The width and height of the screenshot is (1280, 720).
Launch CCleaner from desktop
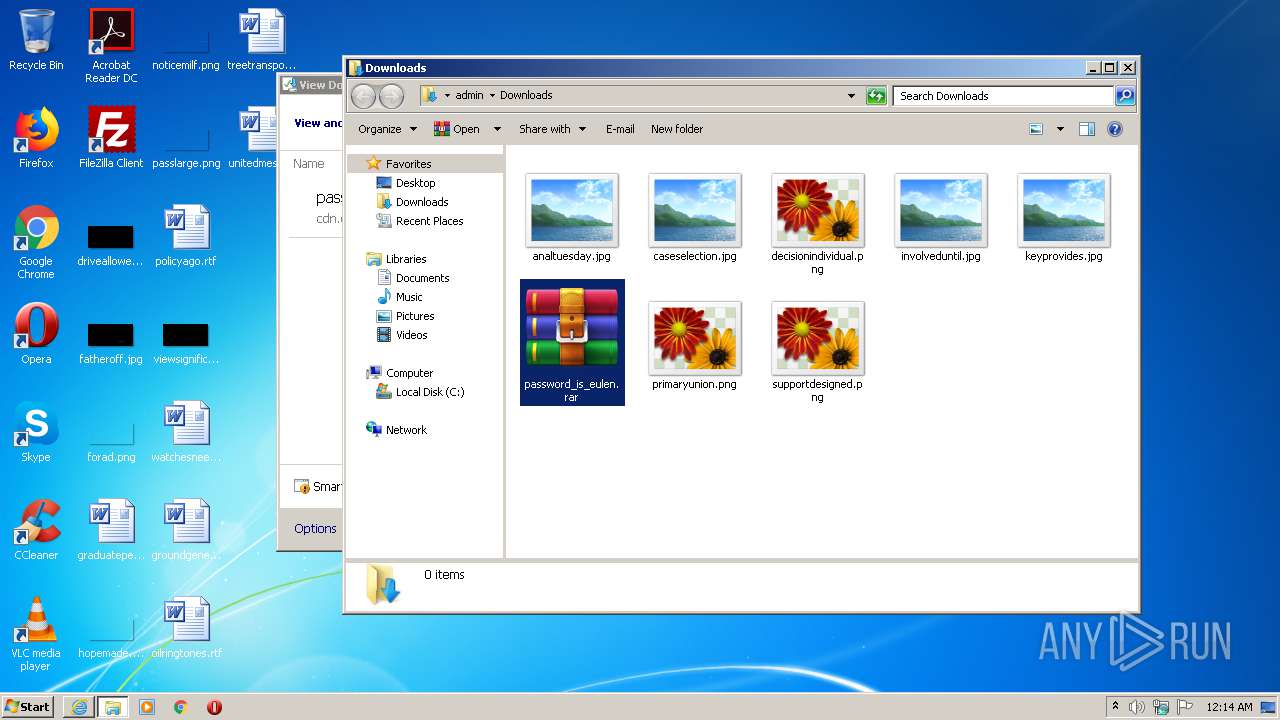coord(36,530)
